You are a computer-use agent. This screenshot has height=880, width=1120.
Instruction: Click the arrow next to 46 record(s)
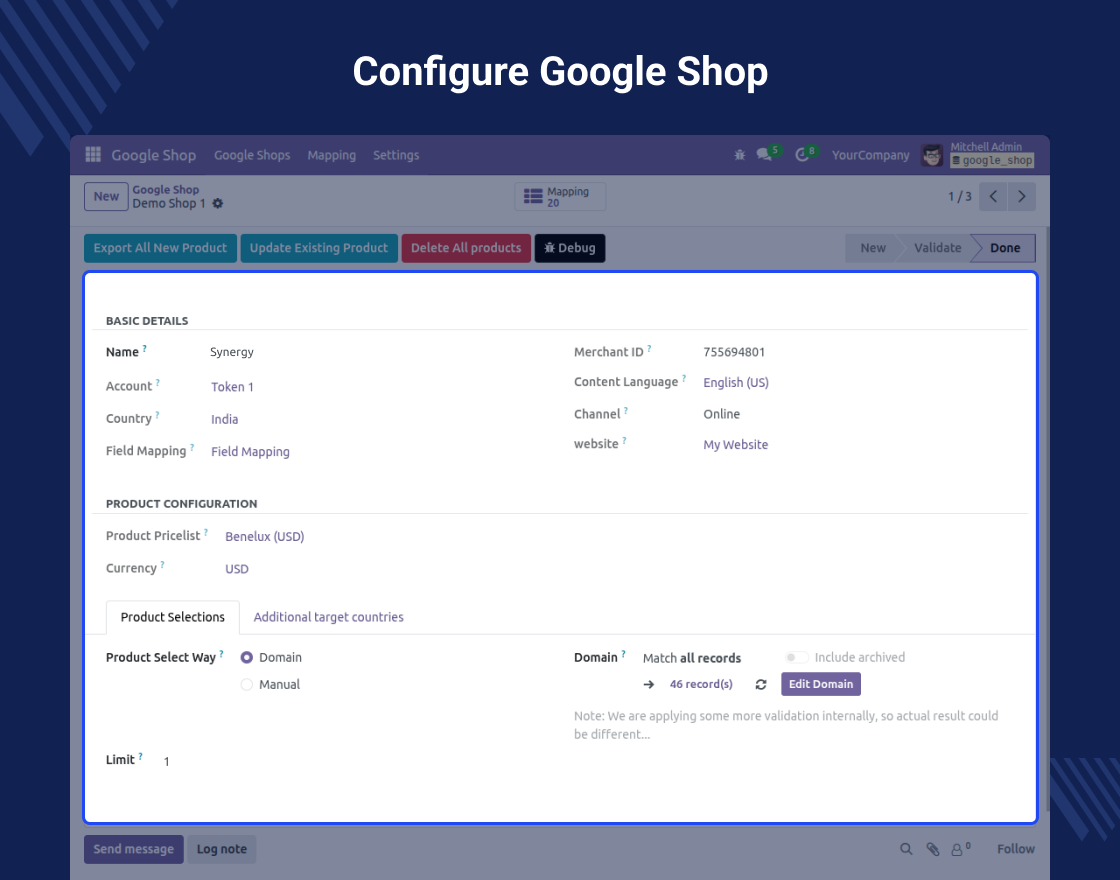tap(649, 684)
